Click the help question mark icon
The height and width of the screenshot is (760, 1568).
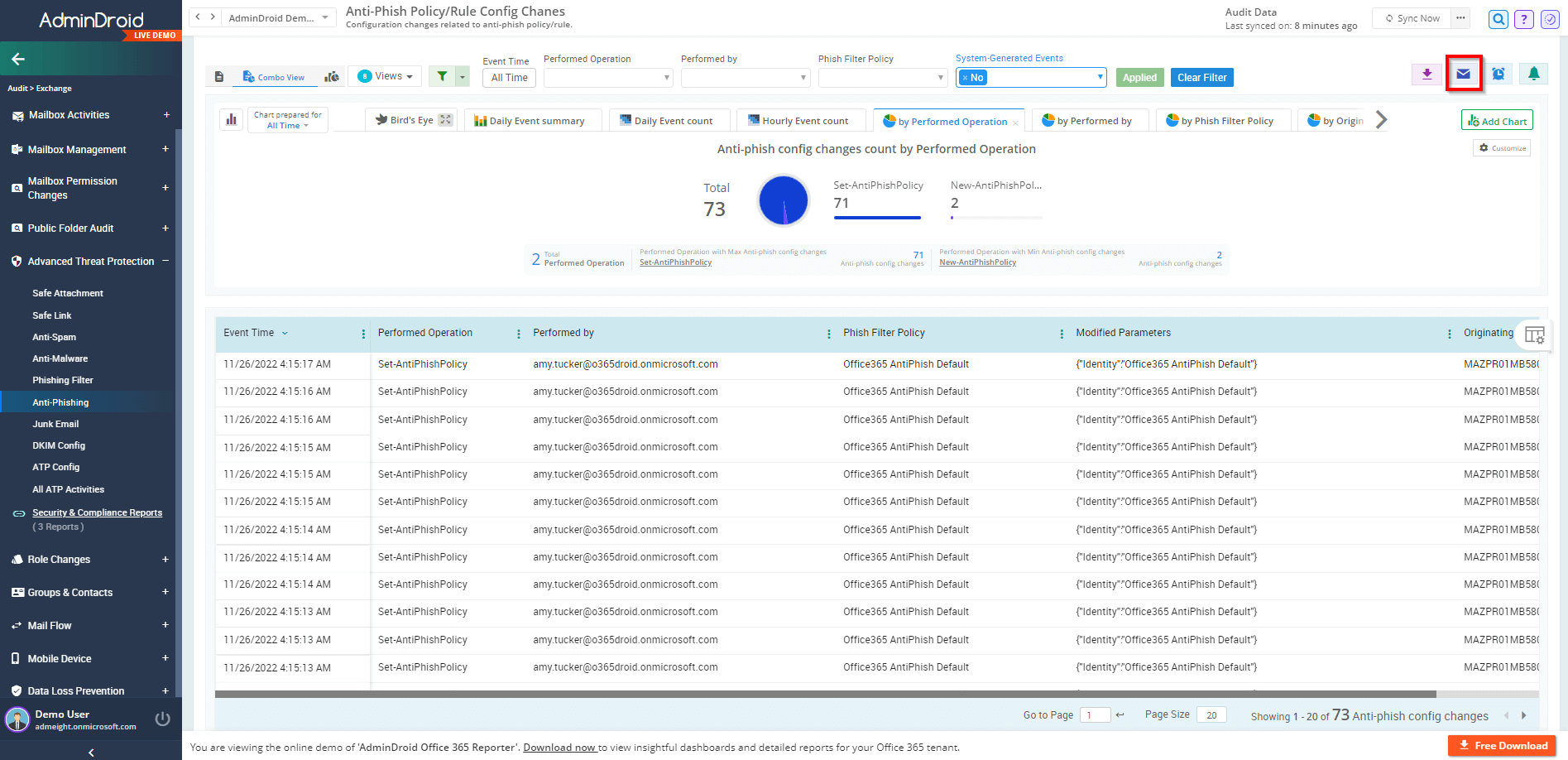pyautogui.click(x=1523, y=18)
